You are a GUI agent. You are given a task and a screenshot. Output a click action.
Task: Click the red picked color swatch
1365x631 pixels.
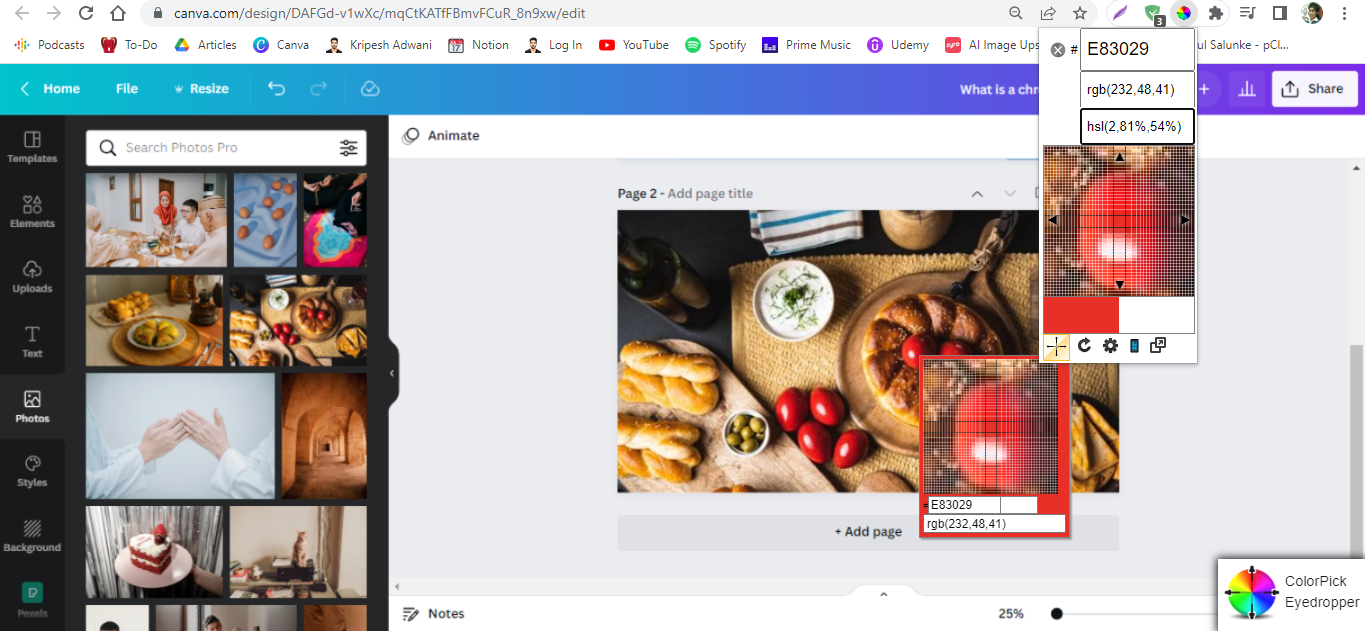(1081, 315)
